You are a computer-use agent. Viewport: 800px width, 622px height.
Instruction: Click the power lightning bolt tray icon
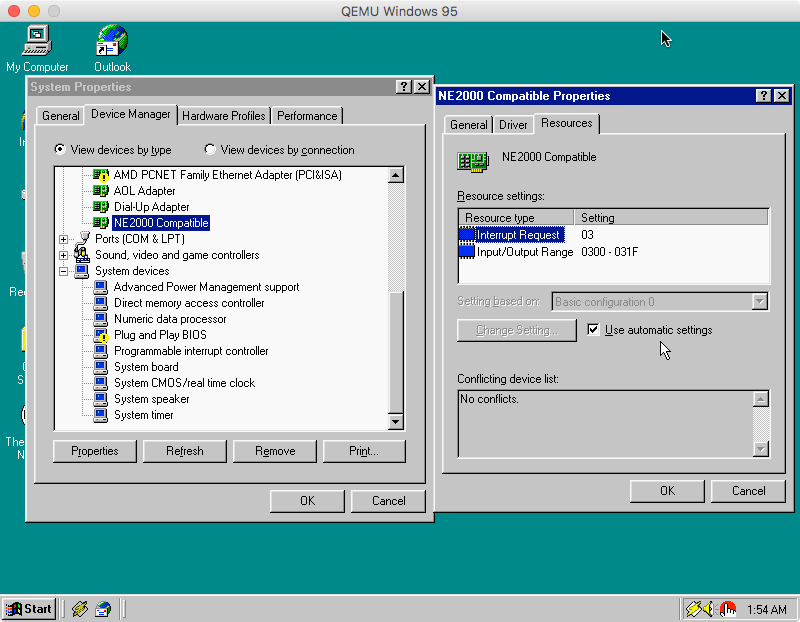pyautogui.click(x=694, y=609)
